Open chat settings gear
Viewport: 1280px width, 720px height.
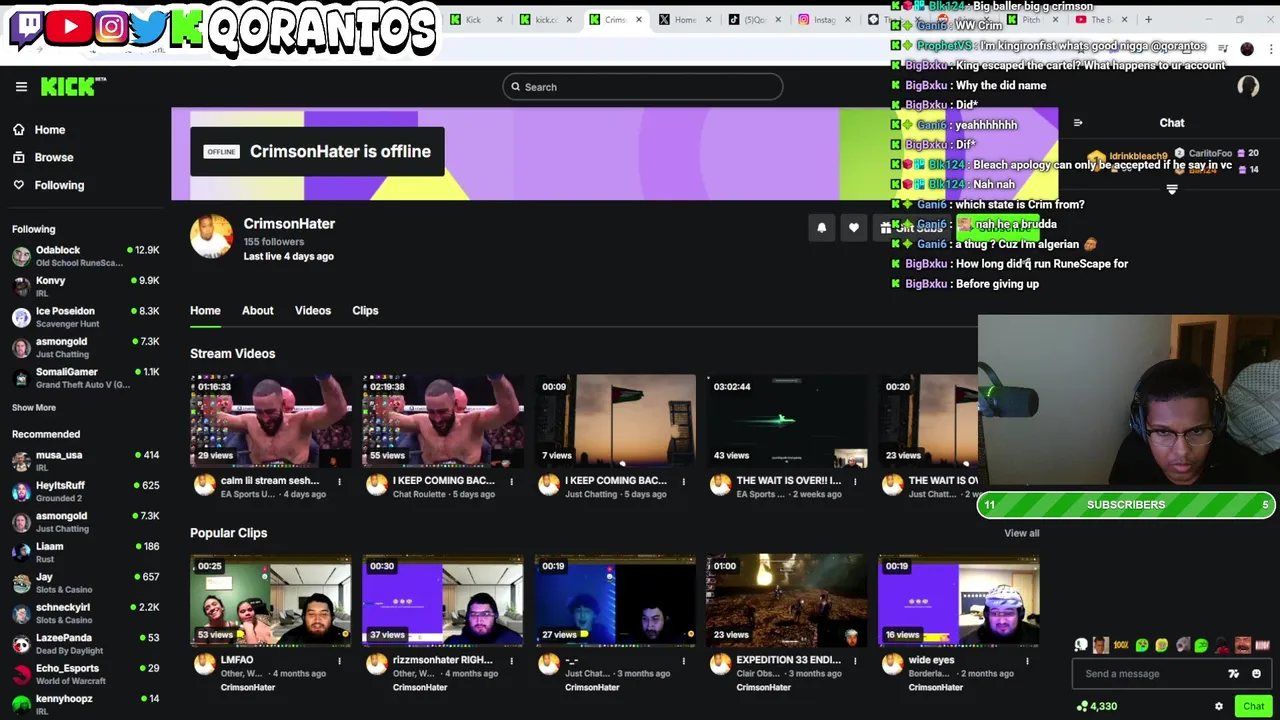(x=1218, y=707)
